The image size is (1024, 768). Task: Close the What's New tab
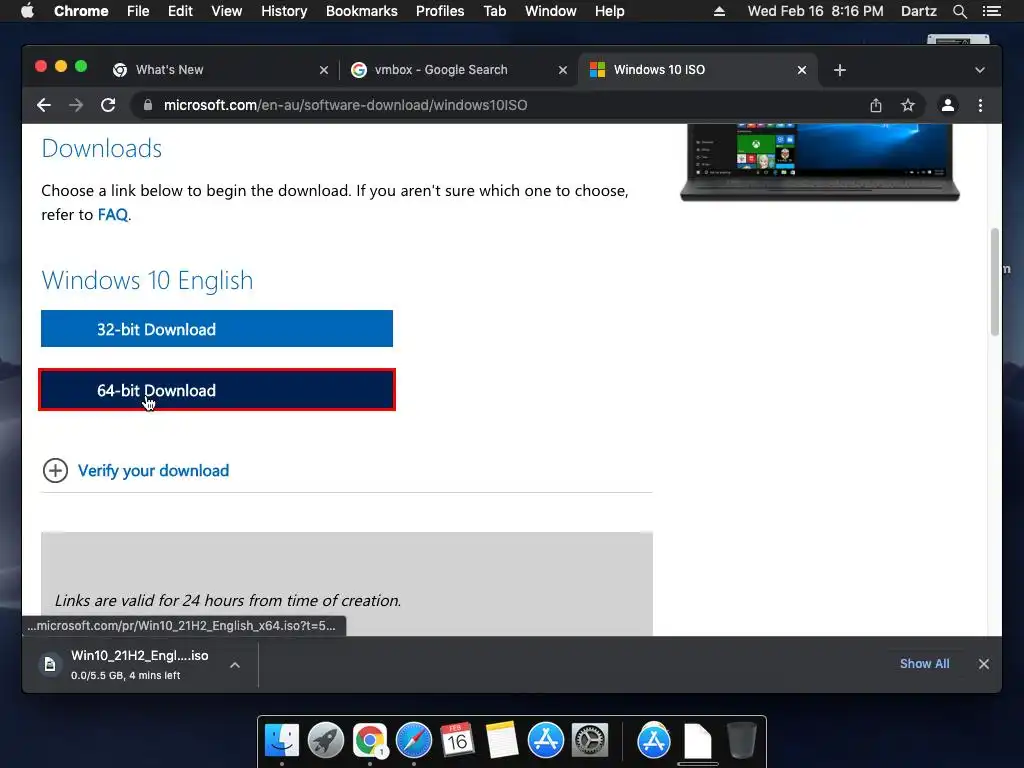click(x=324, y=70)
